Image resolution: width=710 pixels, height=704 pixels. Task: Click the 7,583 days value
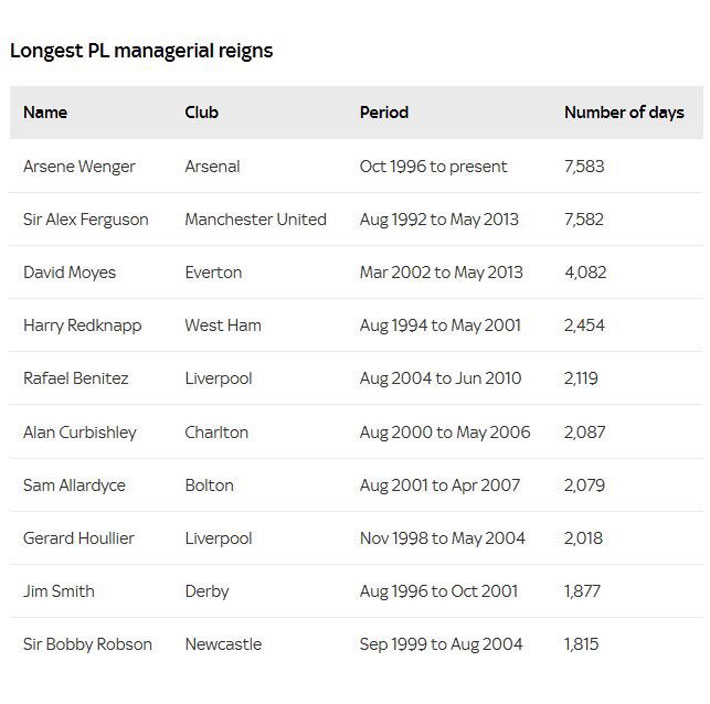[x=584, y=166]
